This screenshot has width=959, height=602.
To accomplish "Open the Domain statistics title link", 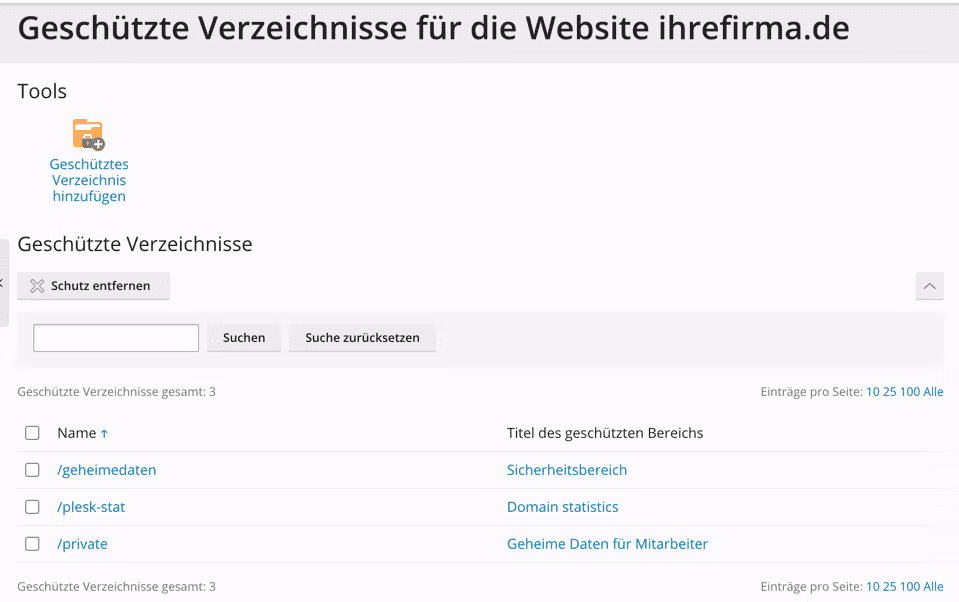I will pos(563,507).
